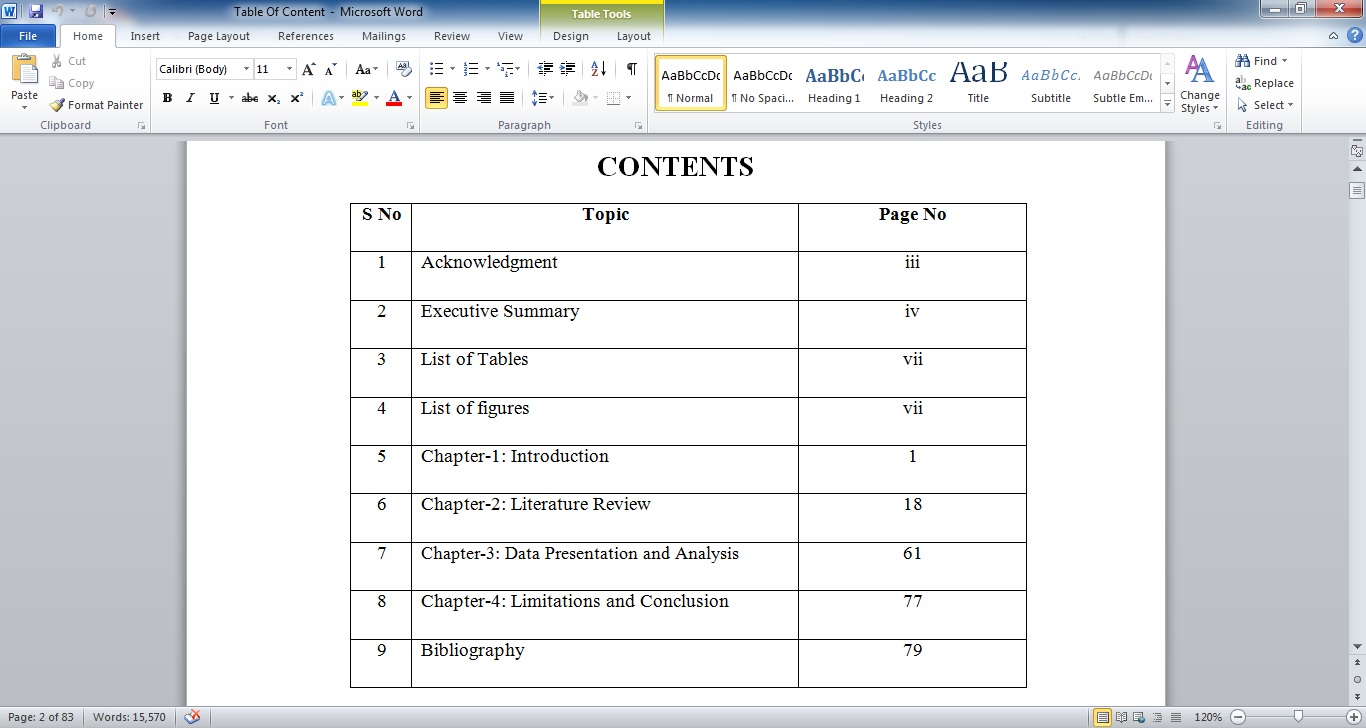Viewport: 1366px width, 728px height.
Task: Toggle Show/Hide paragraph marks
Action: pos(631,69)
